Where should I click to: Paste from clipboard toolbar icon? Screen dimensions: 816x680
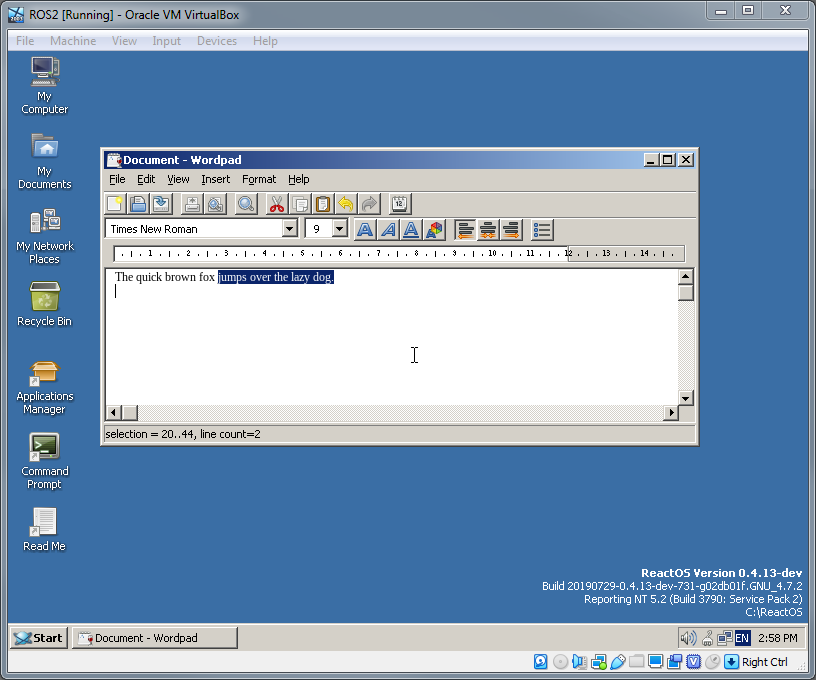(323, 204)
